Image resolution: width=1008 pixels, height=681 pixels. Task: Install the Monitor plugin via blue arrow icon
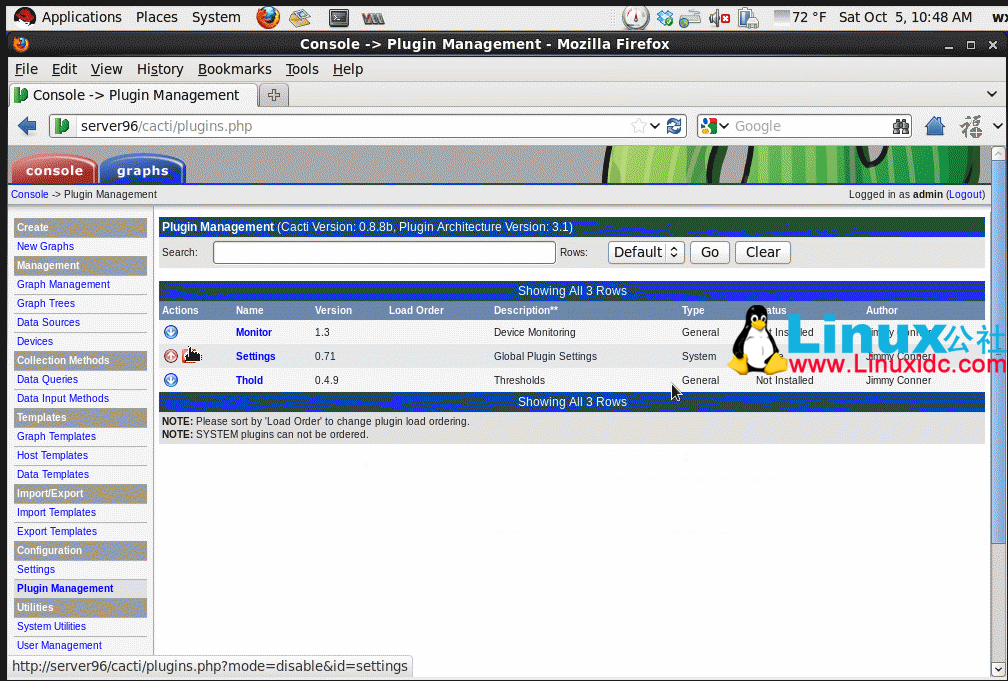(x=171, y=332)
